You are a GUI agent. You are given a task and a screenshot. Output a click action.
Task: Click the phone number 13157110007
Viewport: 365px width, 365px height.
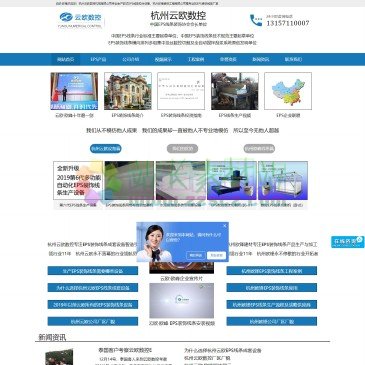tap(288, 23)
